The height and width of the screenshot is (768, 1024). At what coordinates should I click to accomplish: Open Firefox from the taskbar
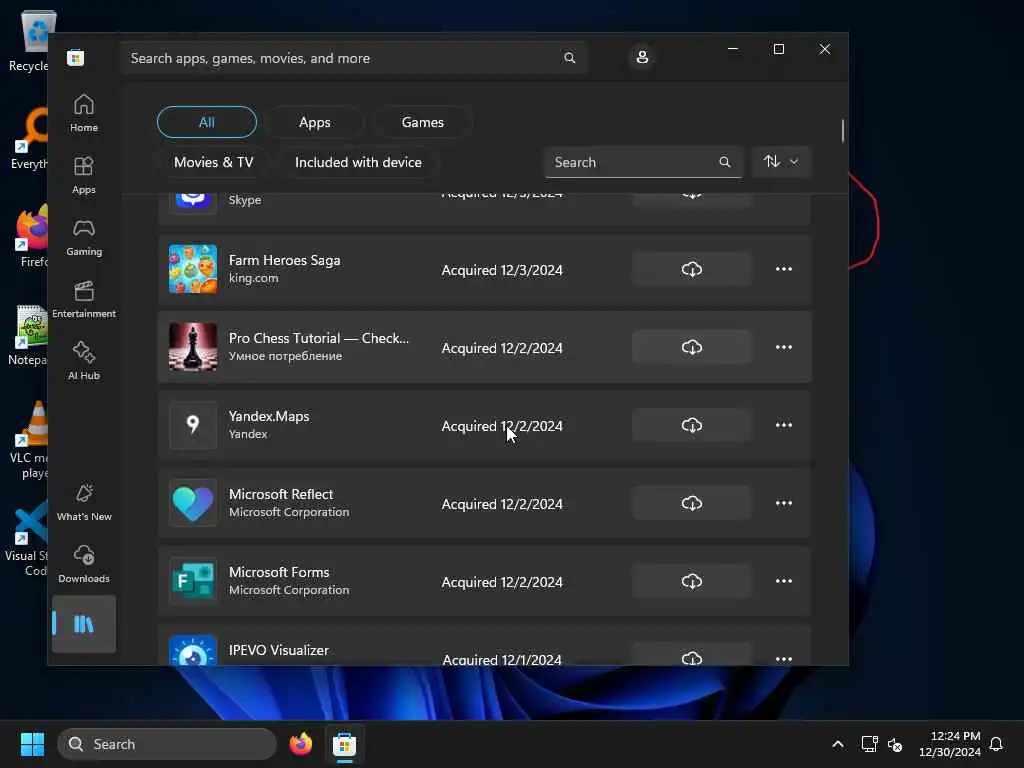click(300, 744)
